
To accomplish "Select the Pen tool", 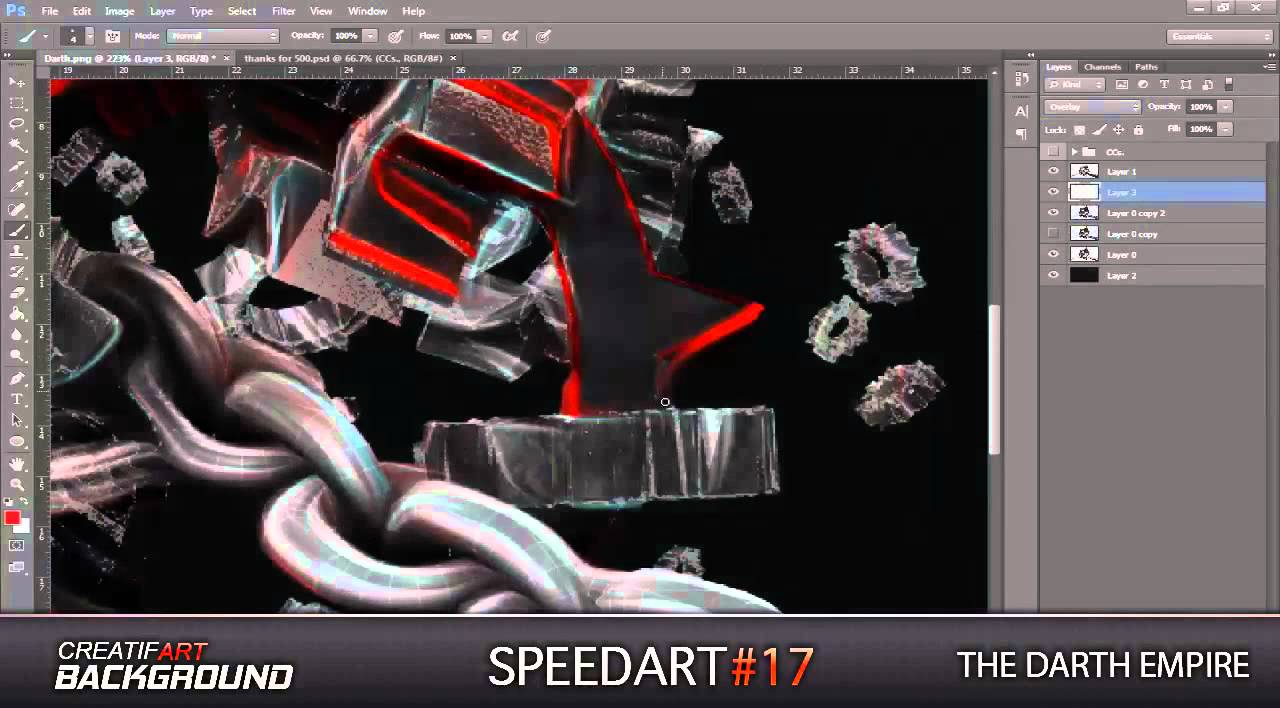I will pos(17,379).
